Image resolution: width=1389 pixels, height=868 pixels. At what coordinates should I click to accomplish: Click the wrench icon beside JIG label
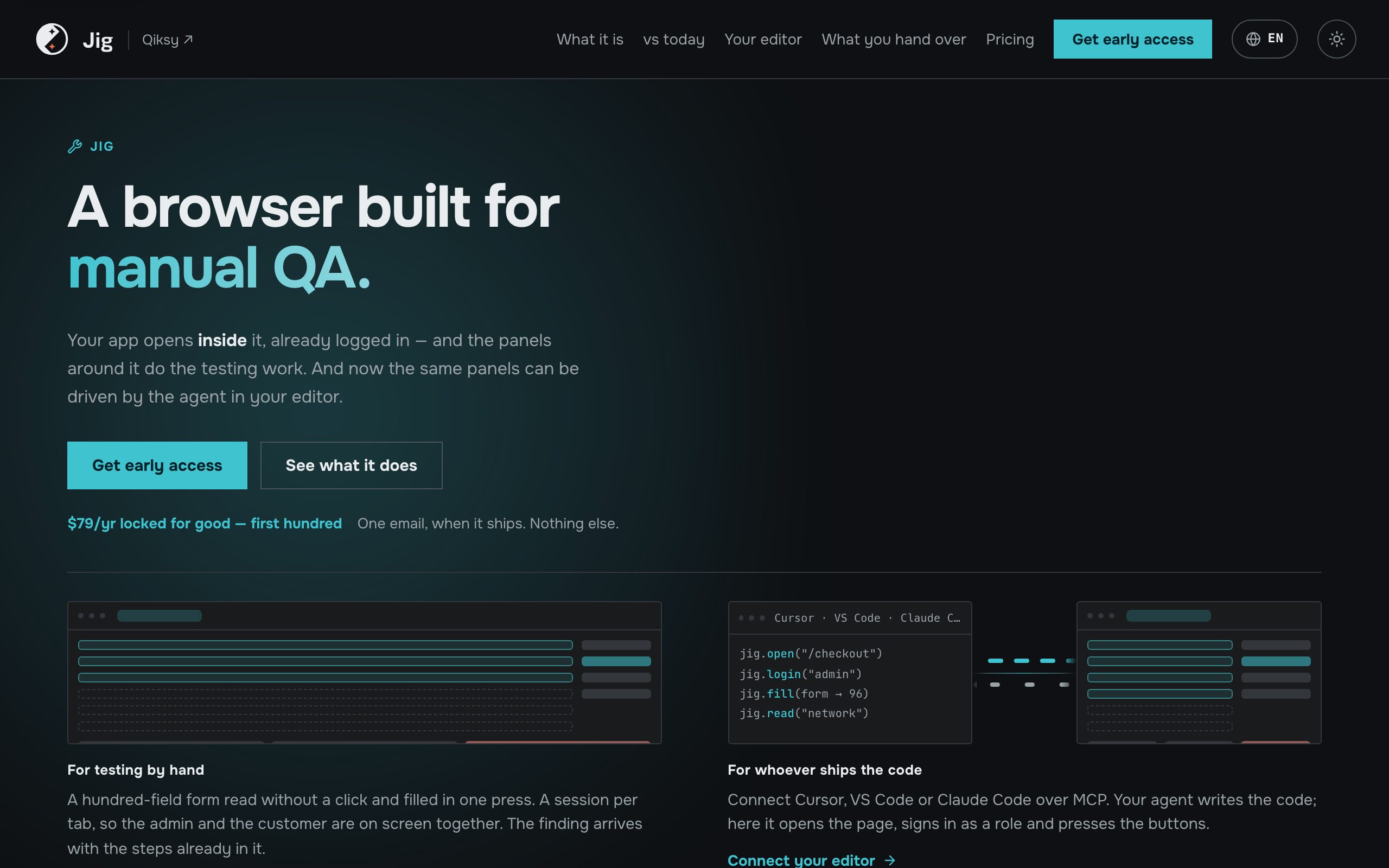(75, 146)
